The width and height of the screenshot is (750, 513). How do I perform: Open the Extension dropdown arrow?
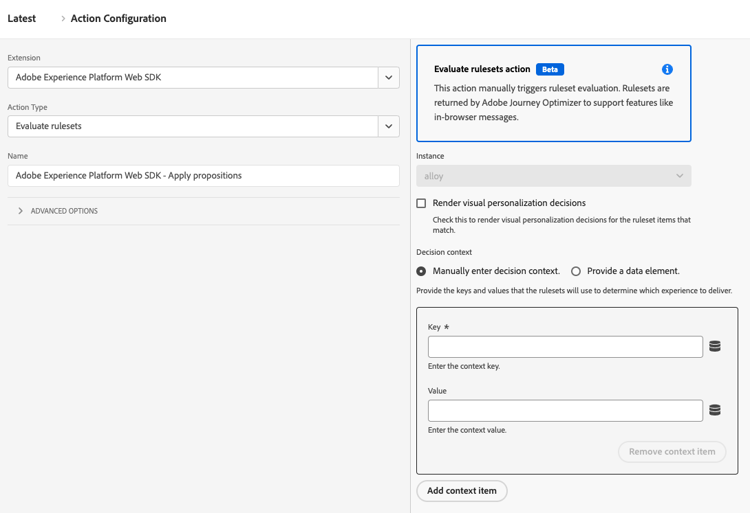point(389,78)
